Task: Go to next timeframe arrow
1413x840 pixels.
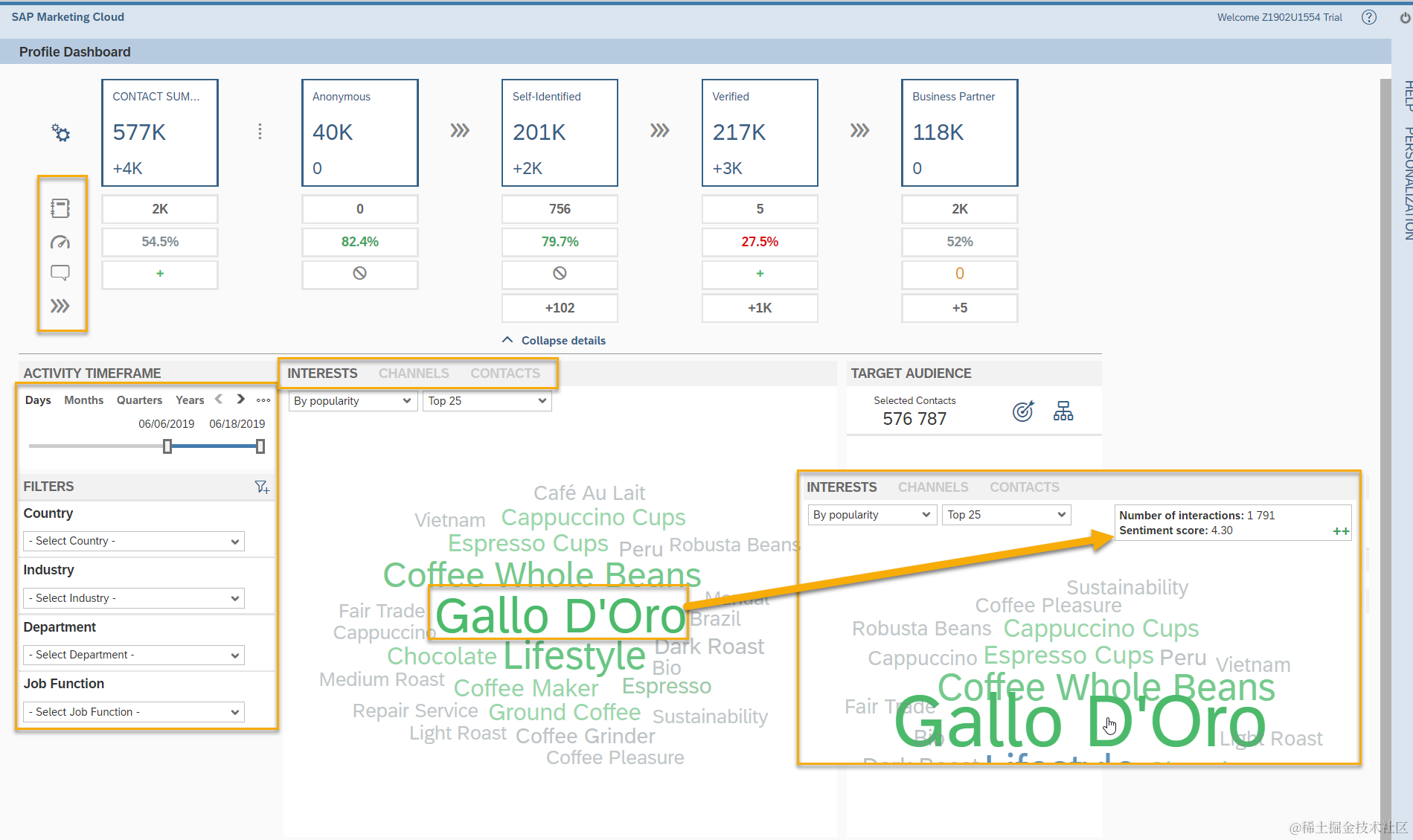Action: (240, 400)
